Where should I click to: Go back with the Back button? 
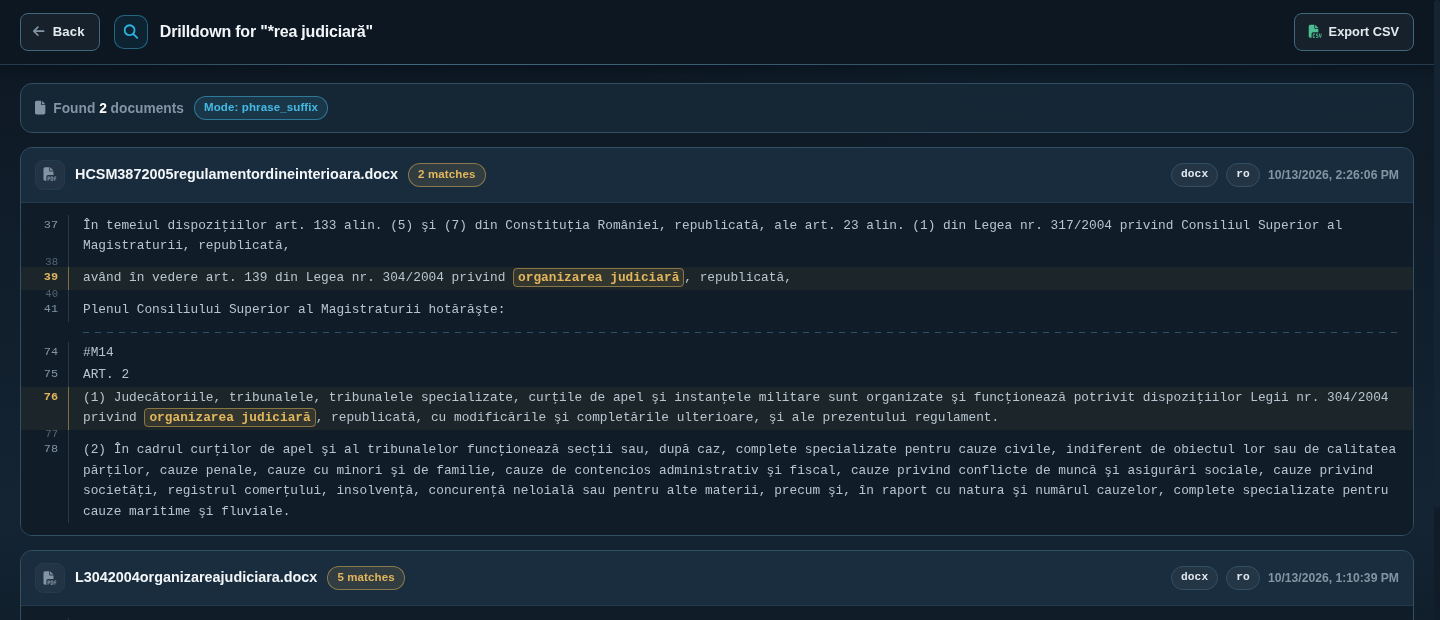[x=60, y=32]
